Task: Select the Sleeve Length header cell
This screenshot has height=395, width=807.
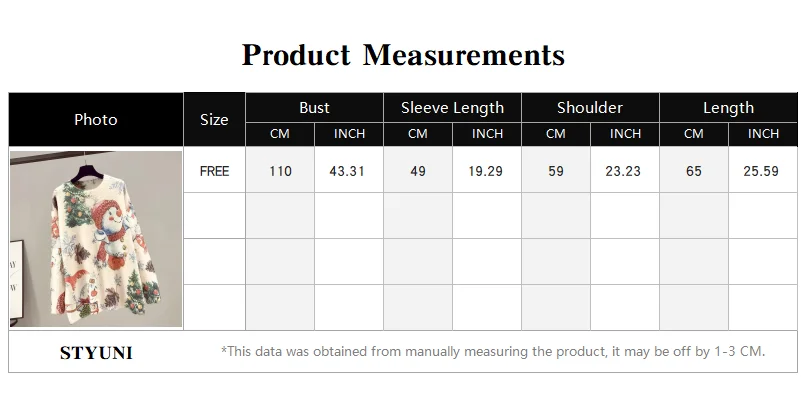Action: pyautogui.click(x=452, y=108)
